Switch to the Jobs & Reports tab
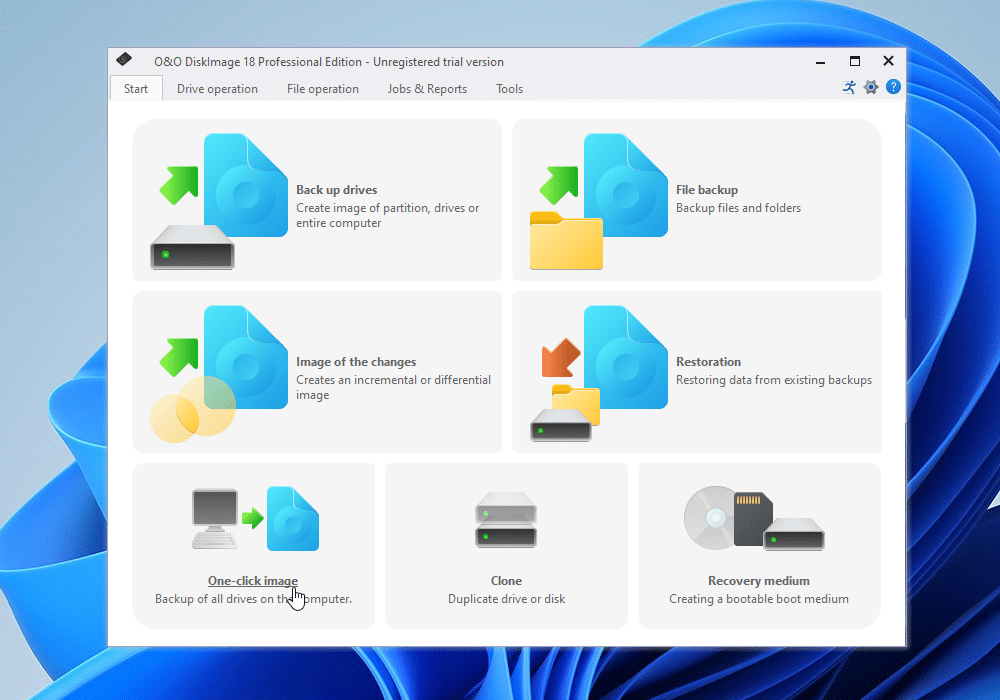The image size is (1000, 700). (426, 89)
